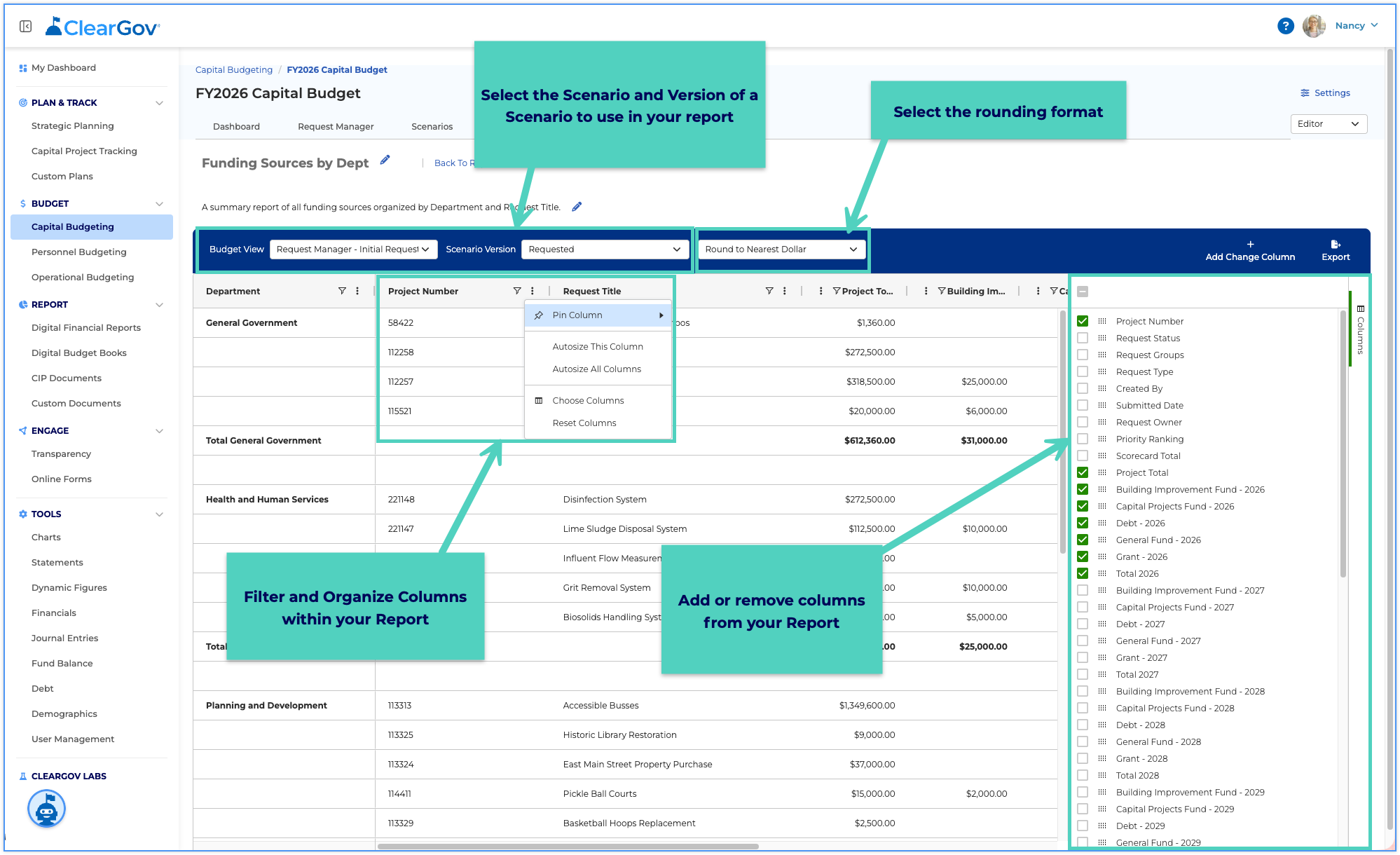1400x855 pixels.
Task: Open the Department column filter icon
Action: (x=342, y=291)
